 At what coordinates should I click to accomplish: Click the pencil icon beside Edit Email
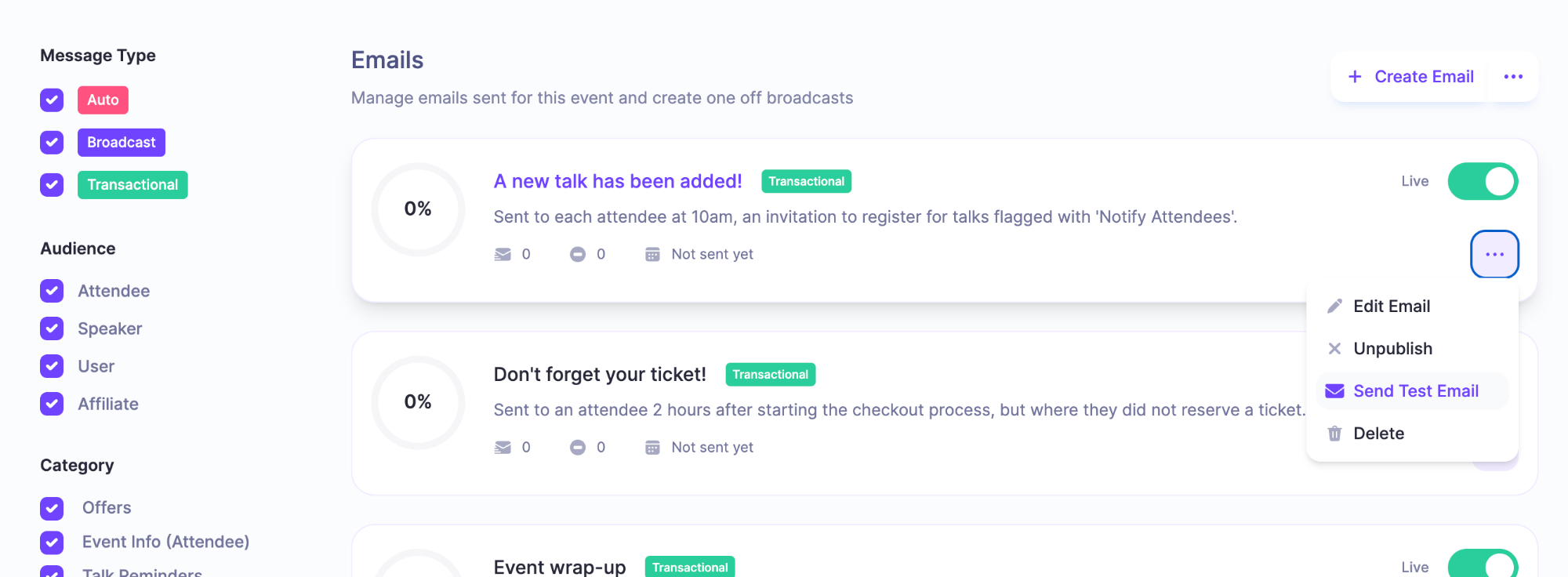(x=1334, y=307)
